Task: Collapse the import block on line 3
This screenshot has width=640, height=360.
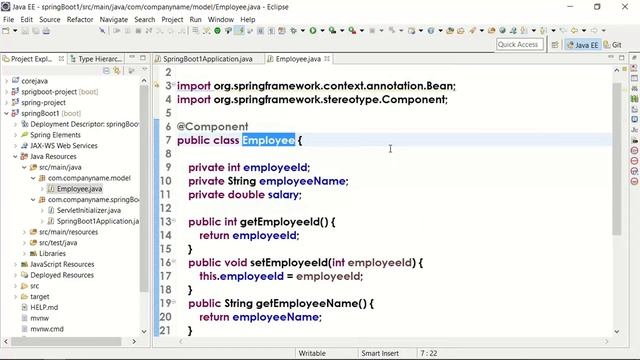Action: click(173, 84)
